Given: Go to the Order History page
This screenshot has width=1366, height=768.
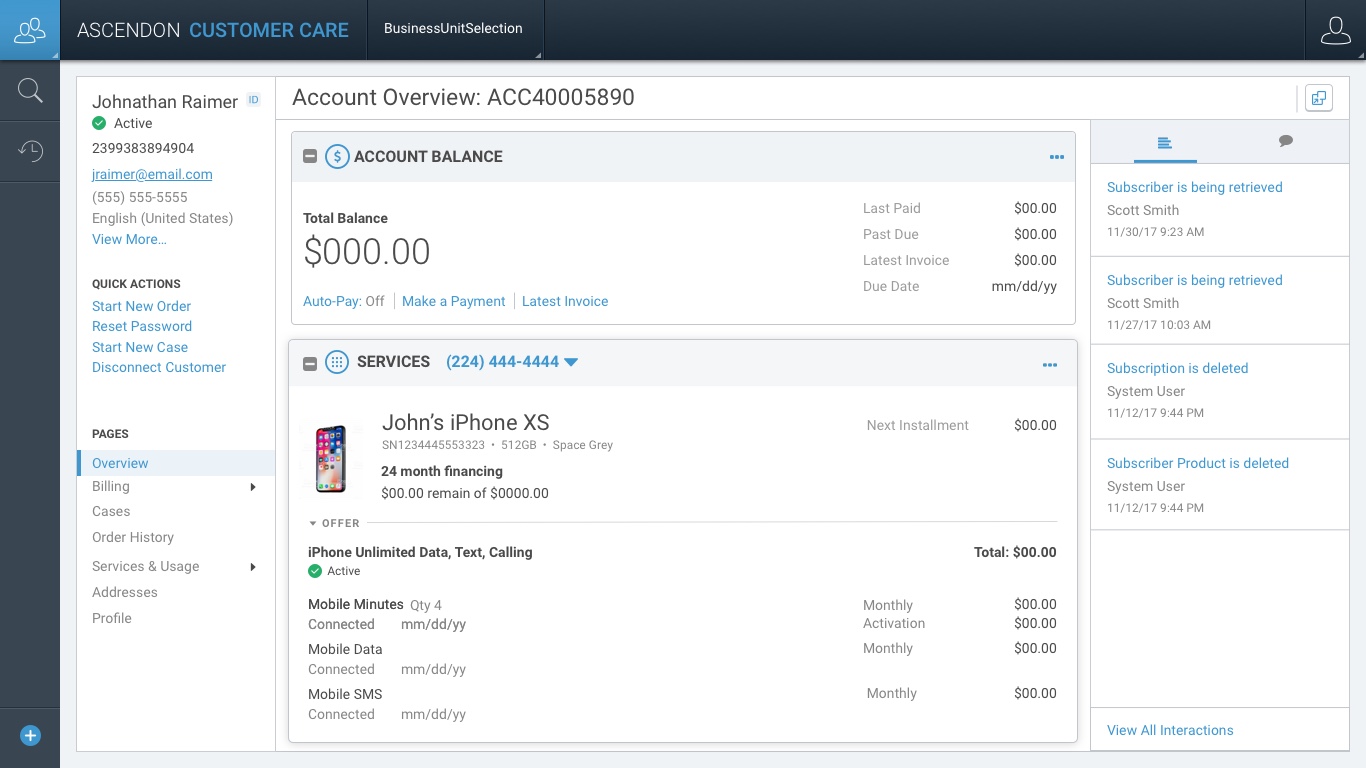Looking at the screenshot, I should 133,537.
